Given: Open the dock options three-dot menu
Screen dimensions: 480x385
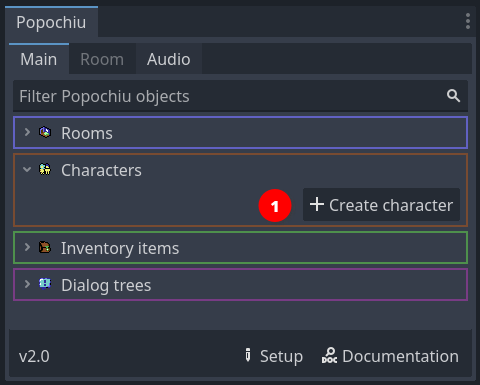Looking at the screenshot, I should tap(468, 21).
